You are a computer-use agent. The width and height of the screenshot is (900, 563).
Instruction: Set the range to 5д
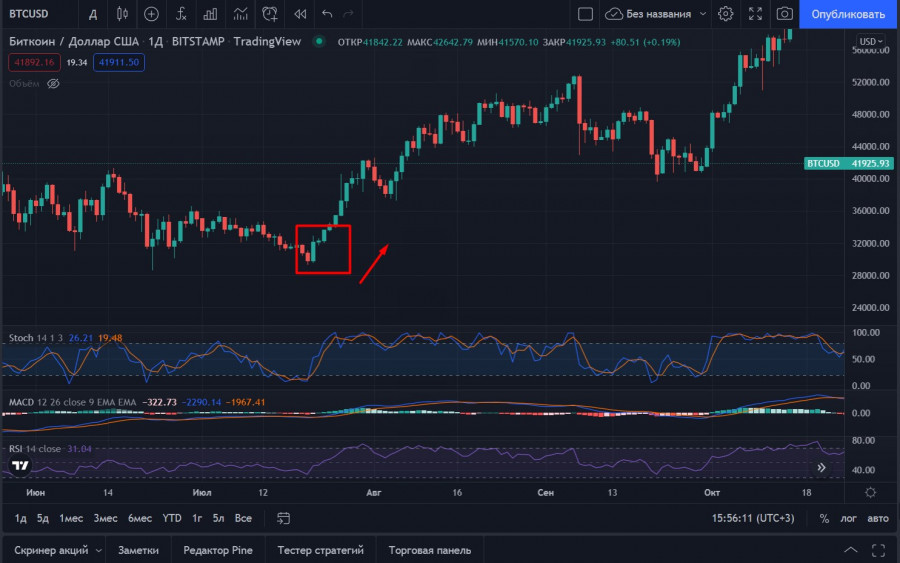(x=42, y=518)
